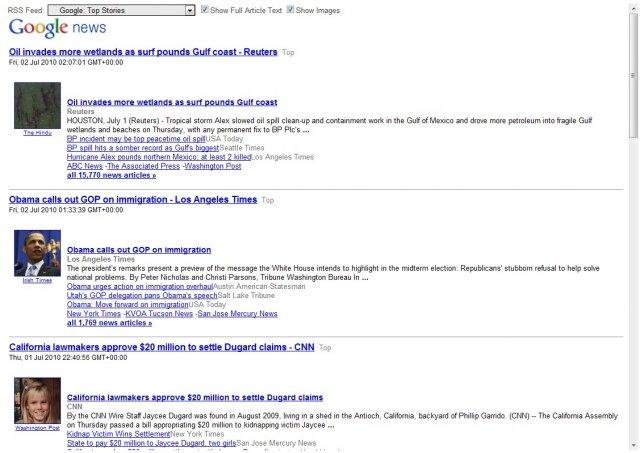
Task: Click the 'Top' tag beside Los Angeles Times headline
Action: click(268, 200)
